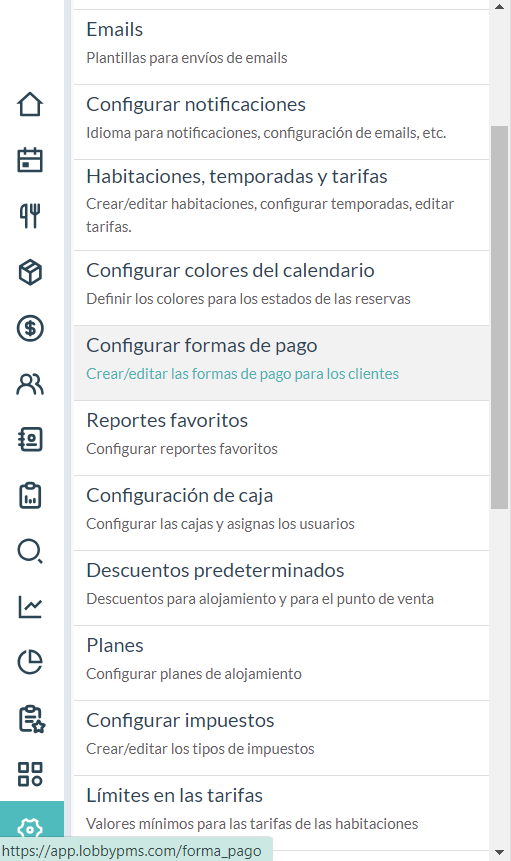Open the home icon in sidebar
This screenshot has height=861, width=511.
click(x=30, y=104)
